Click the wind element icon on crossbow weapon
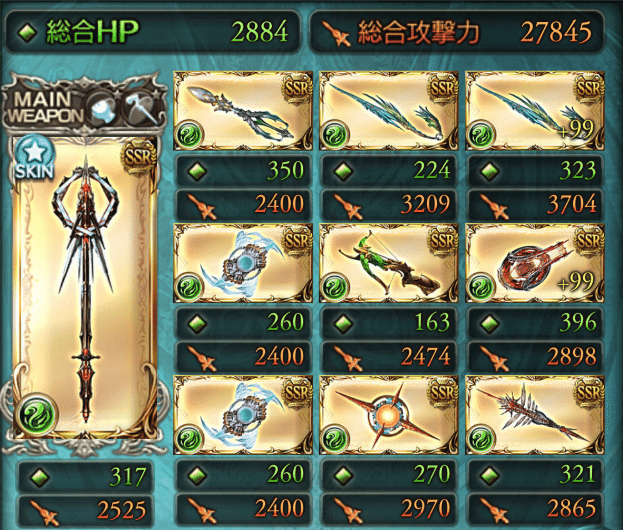Screen dimensions: 623x530 (x=335, y=287)
